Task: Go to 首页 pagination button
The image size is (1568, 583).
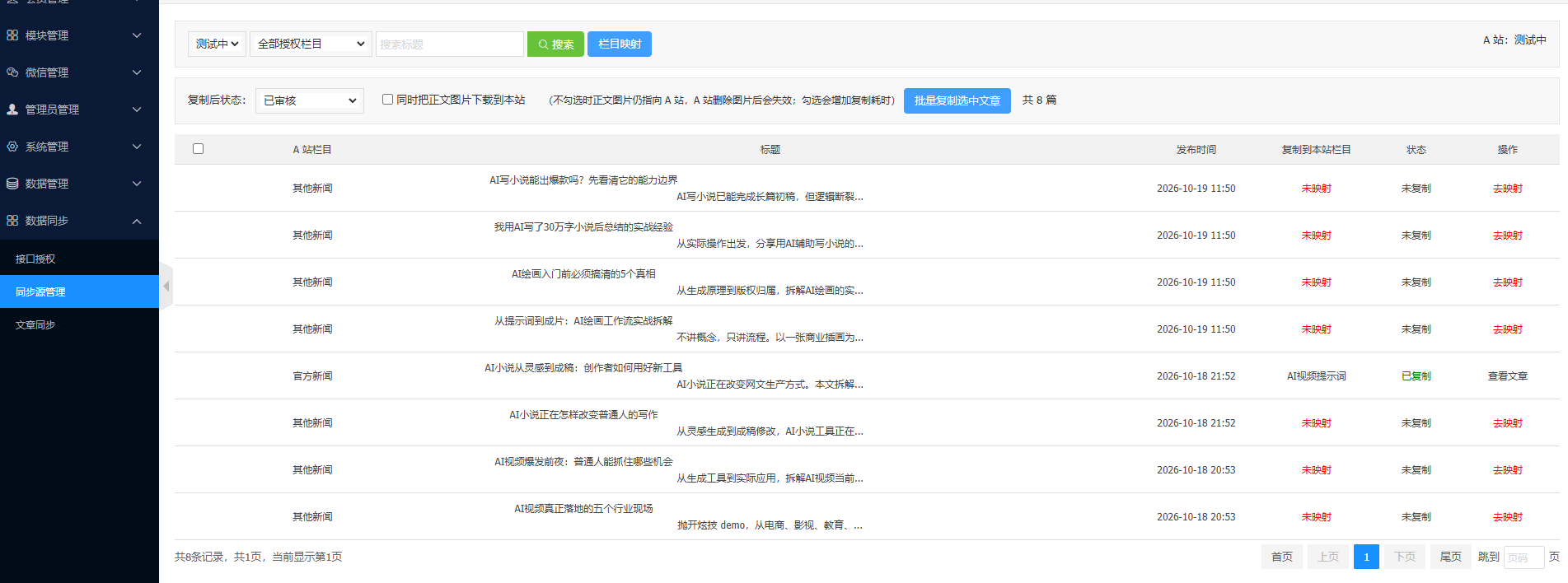Action: (x=1282, y=557)
